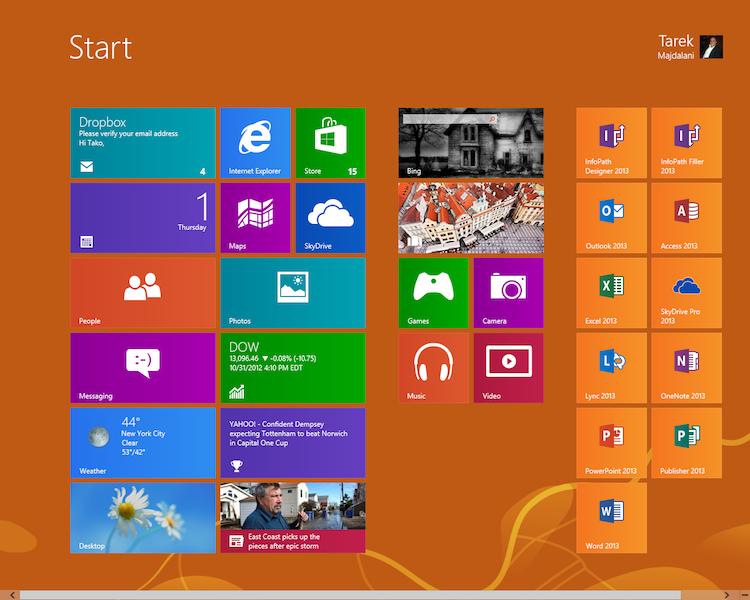Launch the Games tile
The height and width of the screenshot is (600, 750).
[x=433, y=292]
